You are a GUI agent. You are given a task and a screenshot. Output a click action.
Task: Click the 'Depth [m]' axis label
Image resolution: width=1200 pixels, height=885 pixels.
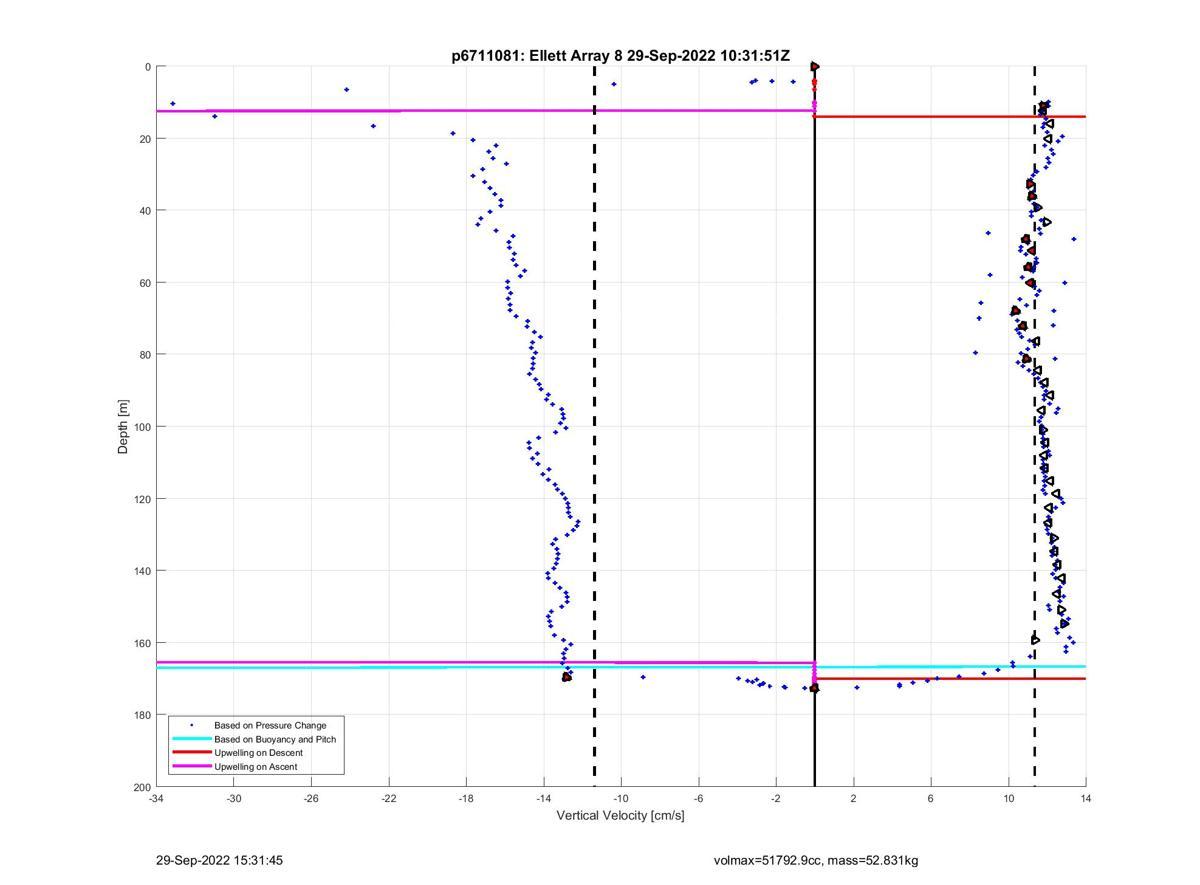tap(123, 427)
